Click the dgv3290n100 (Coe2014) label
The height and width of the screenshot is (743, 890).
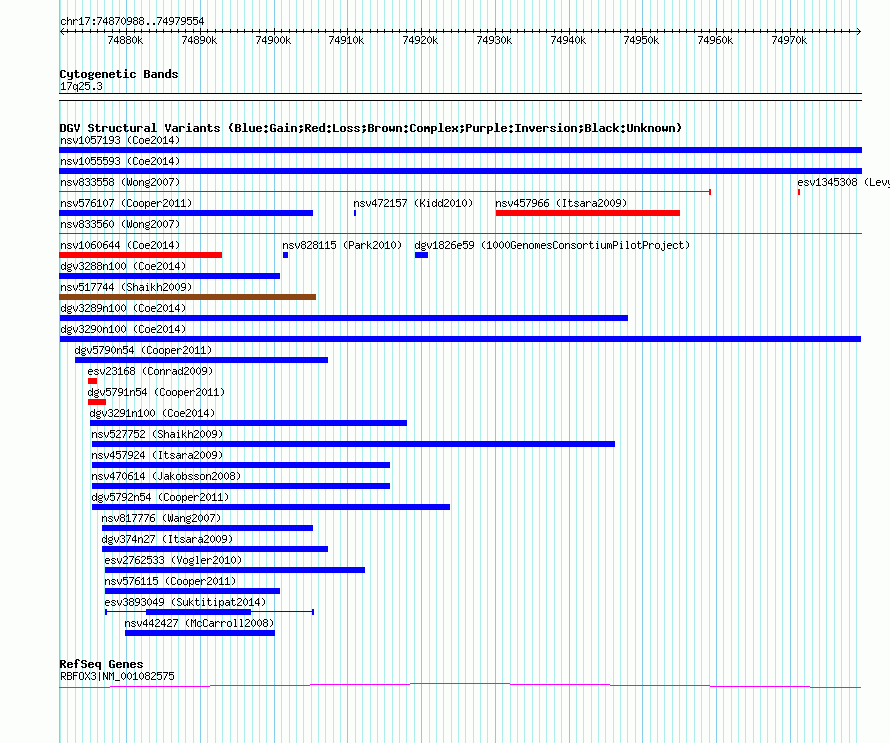[123, 329]
